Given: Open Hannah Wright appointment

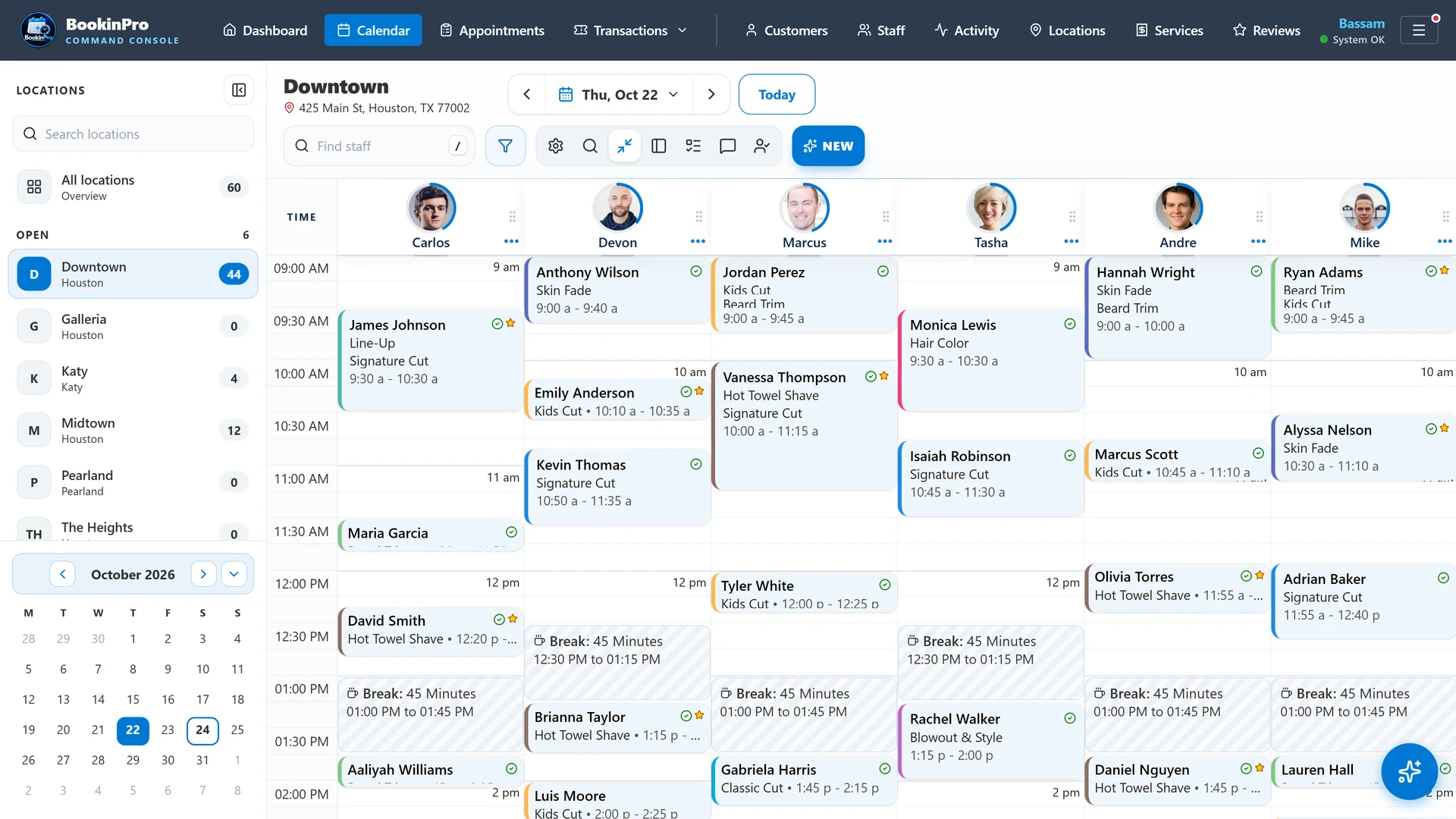Looking at the screenshot, I should [1178, 307].
